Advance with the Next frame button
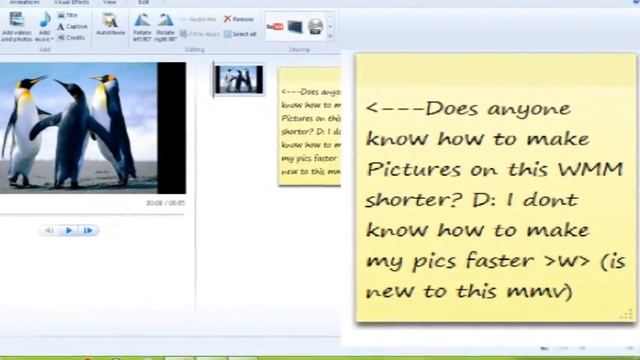This screenshot has height=360, width=640. click(88, 231)
